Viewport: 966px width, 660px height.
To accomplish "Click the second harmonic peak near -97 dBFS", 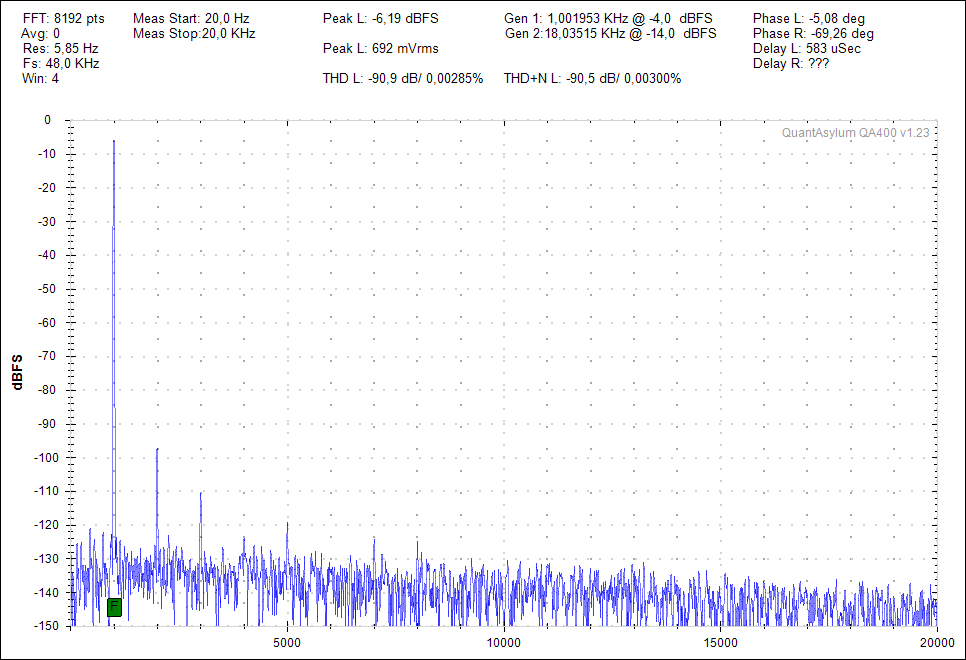I will pos(157,450).
